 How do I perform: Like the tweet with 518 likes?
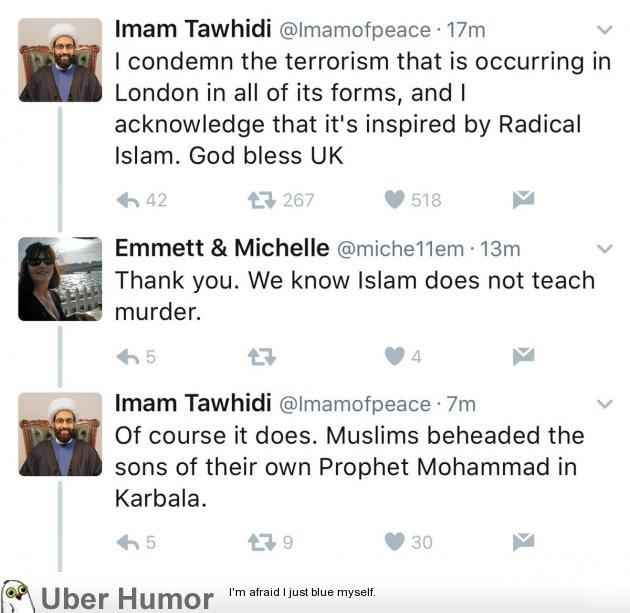394,200
